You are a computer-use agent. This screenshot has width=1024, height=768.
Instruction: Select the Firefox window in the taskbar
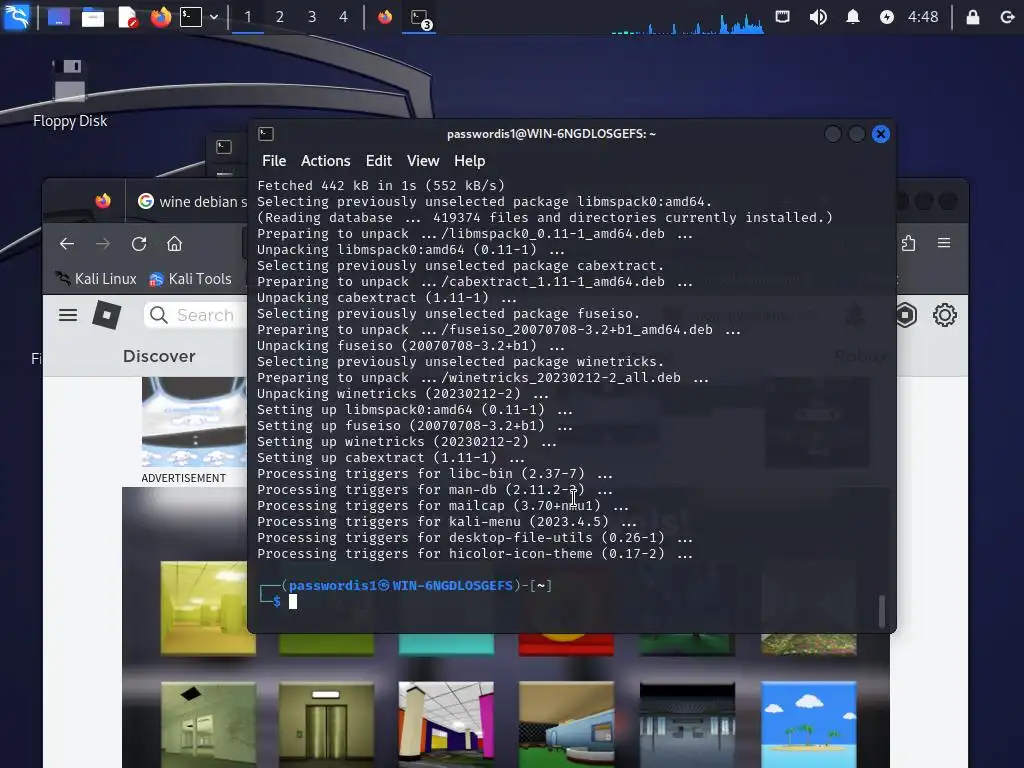pos(385,17)
